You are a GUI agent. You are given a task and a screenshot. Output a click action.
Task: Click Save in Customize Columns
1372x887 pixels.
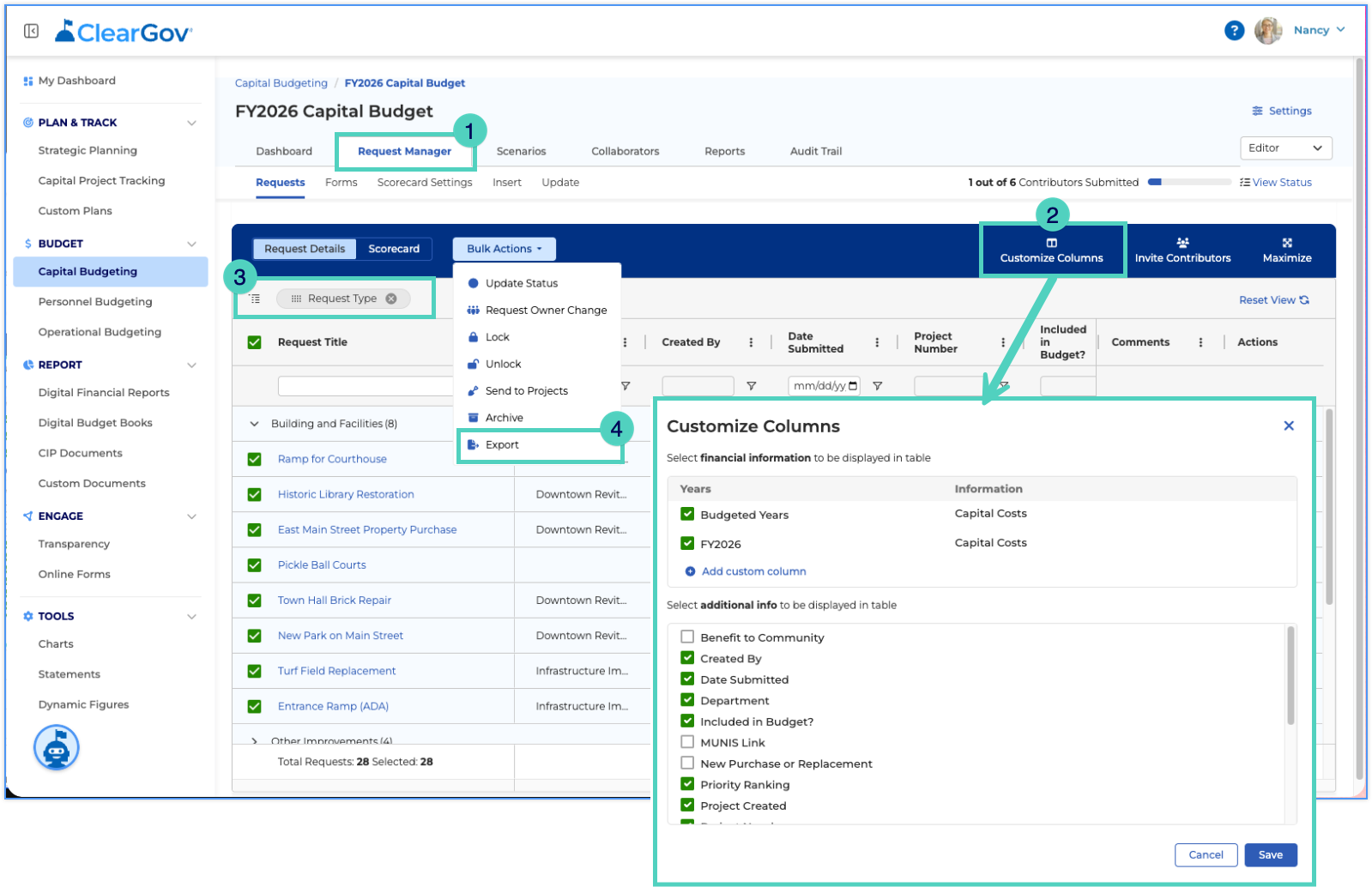[1271, 855]
